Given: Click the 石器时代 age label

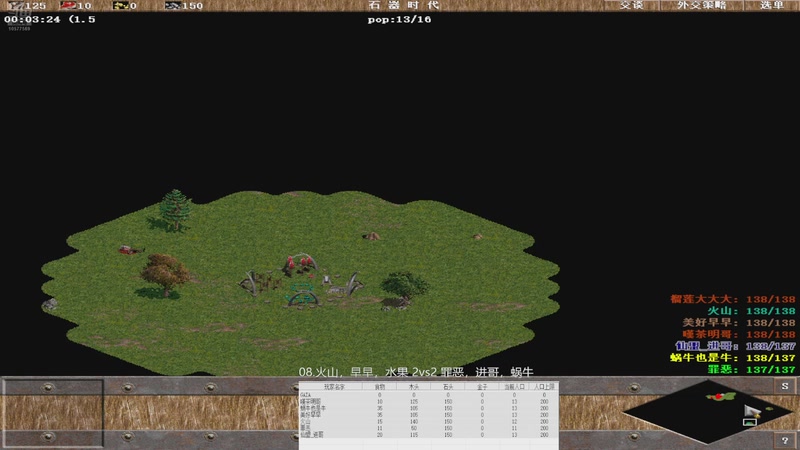Looking at the screenshot, I should pyautogui.click(x=404, y=5).
